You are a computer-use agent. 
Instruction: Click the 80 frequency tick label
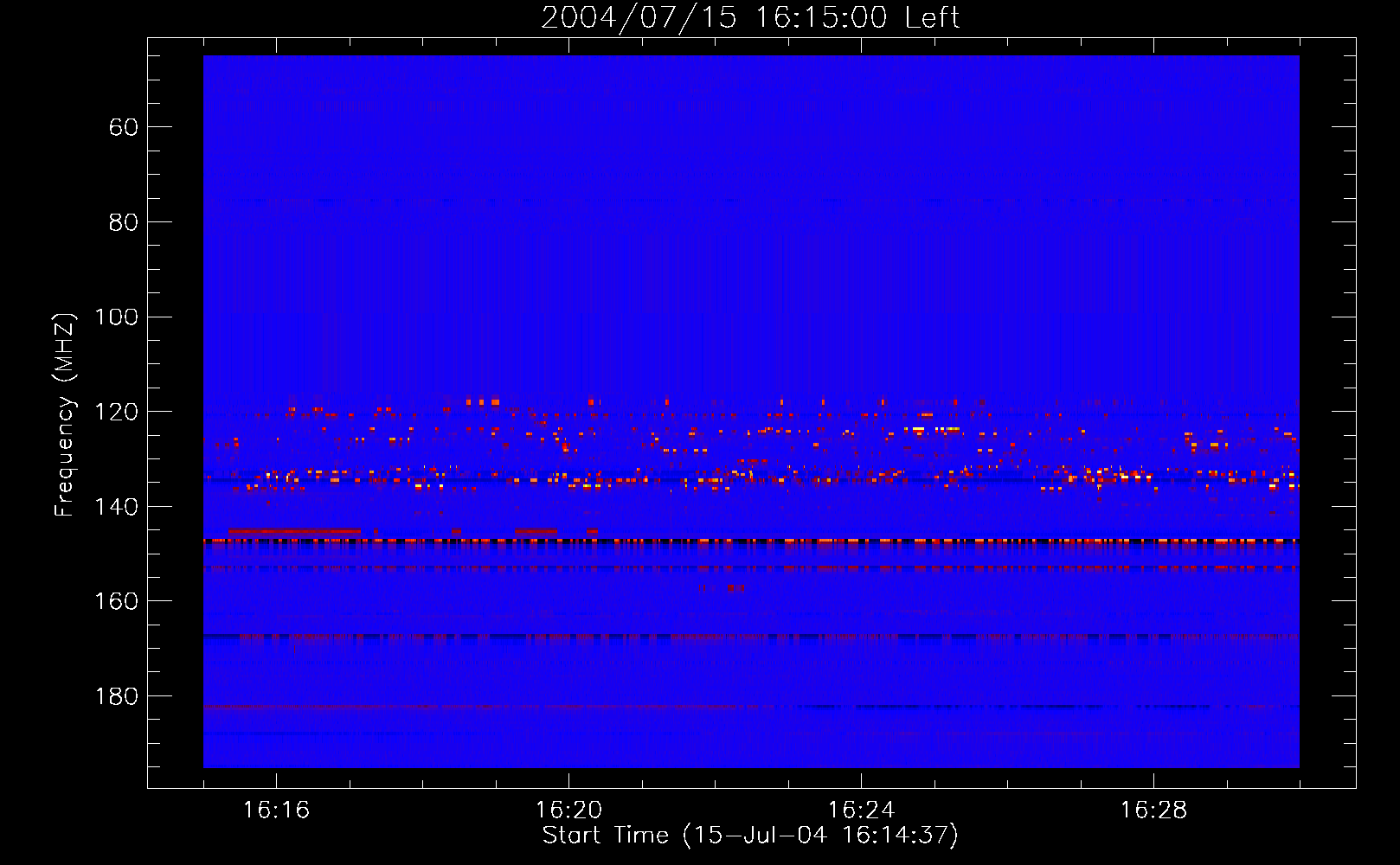click(124, 222)
